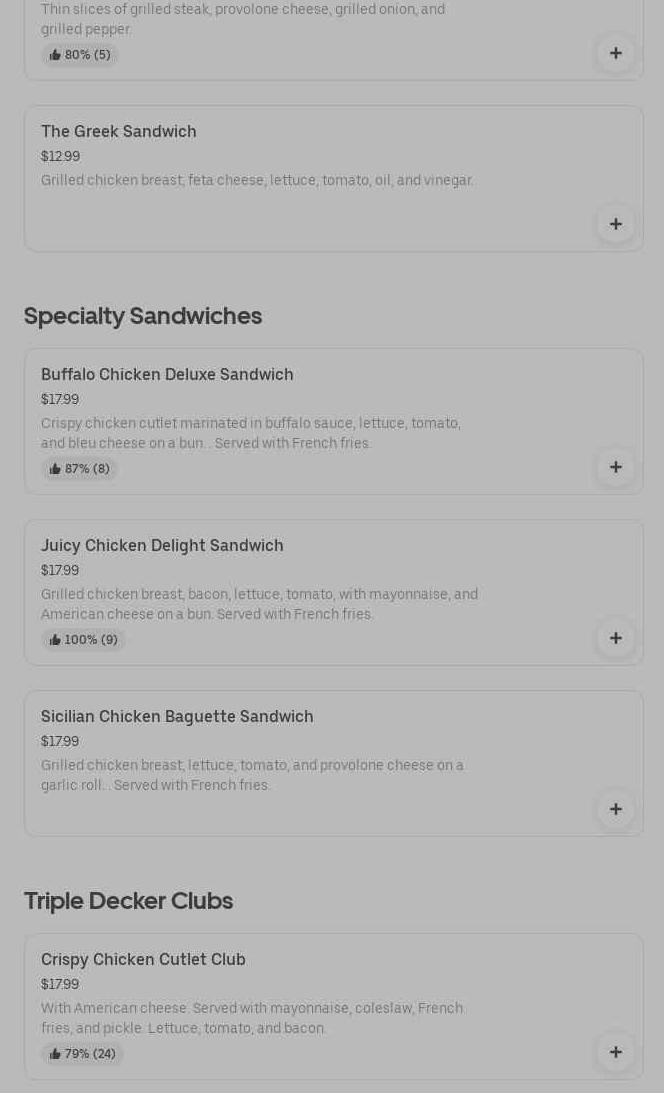Click 87% thumbs-up rating badge
This screenshot has height=1093, width=664.
click(80, 469)
